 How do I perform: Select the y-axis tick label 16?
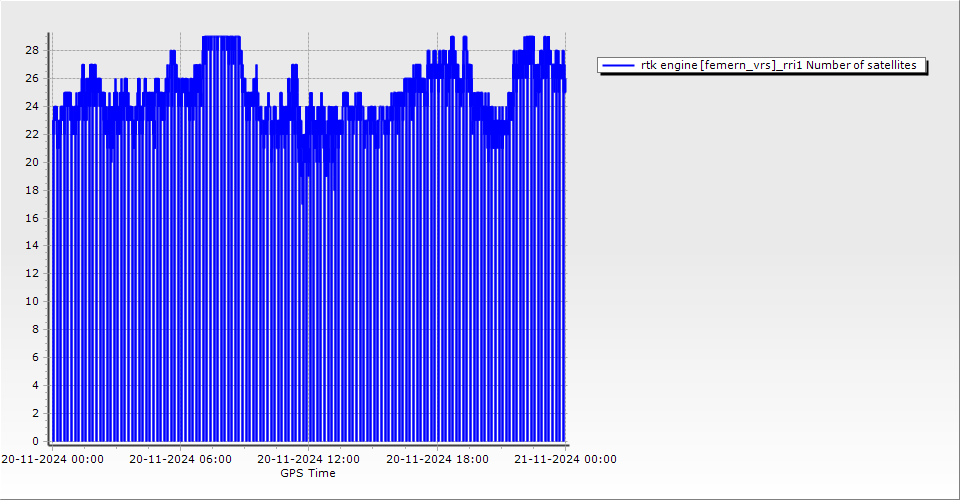pyautogui.click(x=32, y=218)
